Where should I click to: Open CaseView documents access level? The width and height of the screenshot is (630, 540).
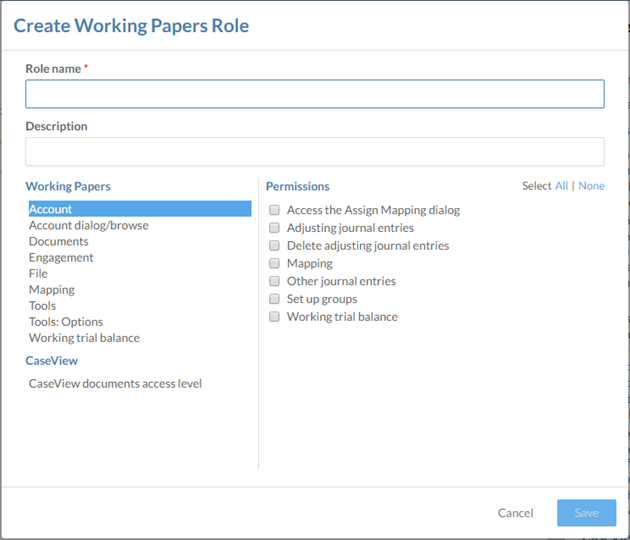pyautogui.click(x=115, y=383)
